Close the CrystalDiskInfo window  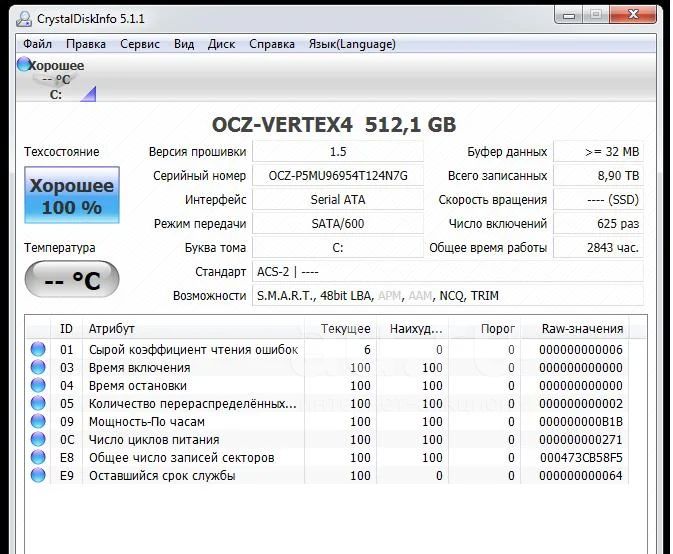tap(633, 15)
